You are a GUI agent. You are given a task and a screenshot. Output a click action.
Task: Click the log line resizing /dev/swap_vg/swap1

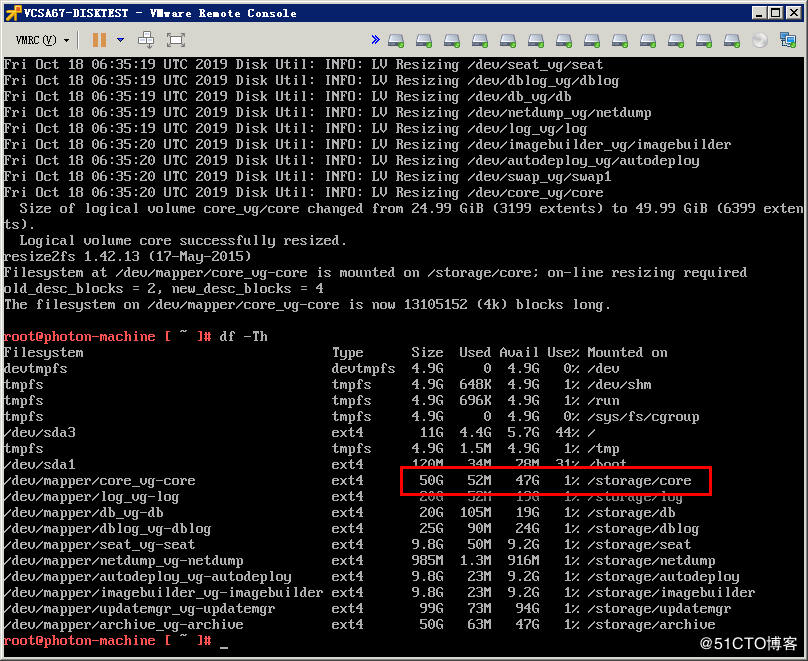click(x=307, y=177)
